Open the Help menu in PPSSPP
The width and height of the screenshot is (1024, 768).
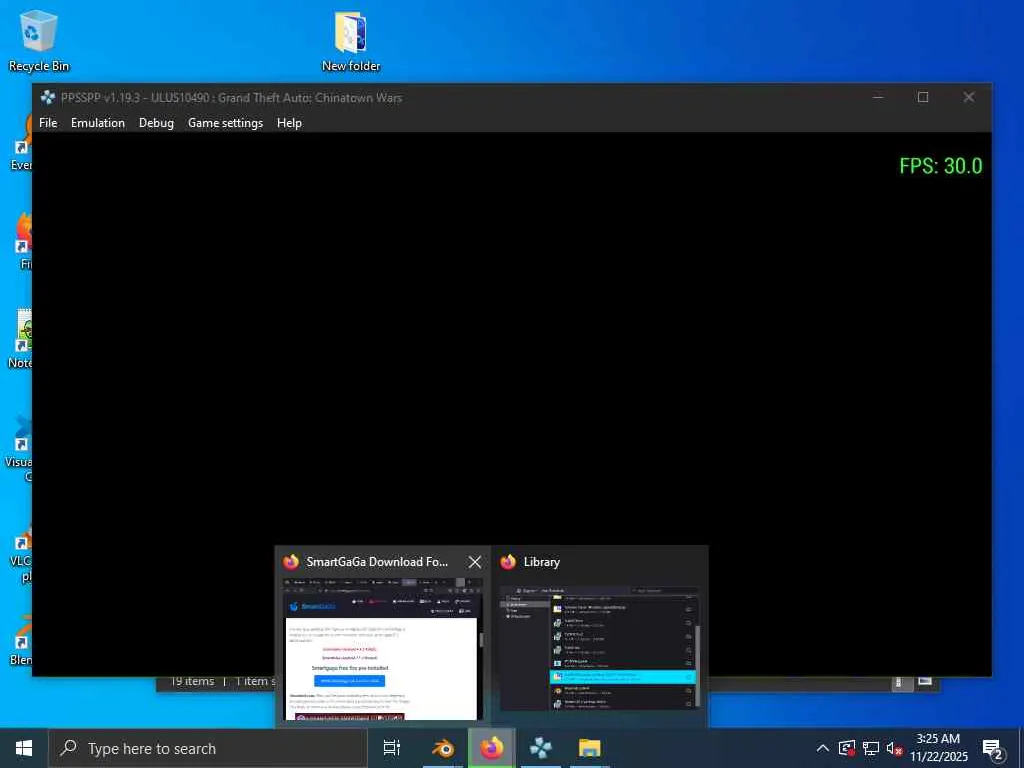pyautogui.click(x=289, y=123)
